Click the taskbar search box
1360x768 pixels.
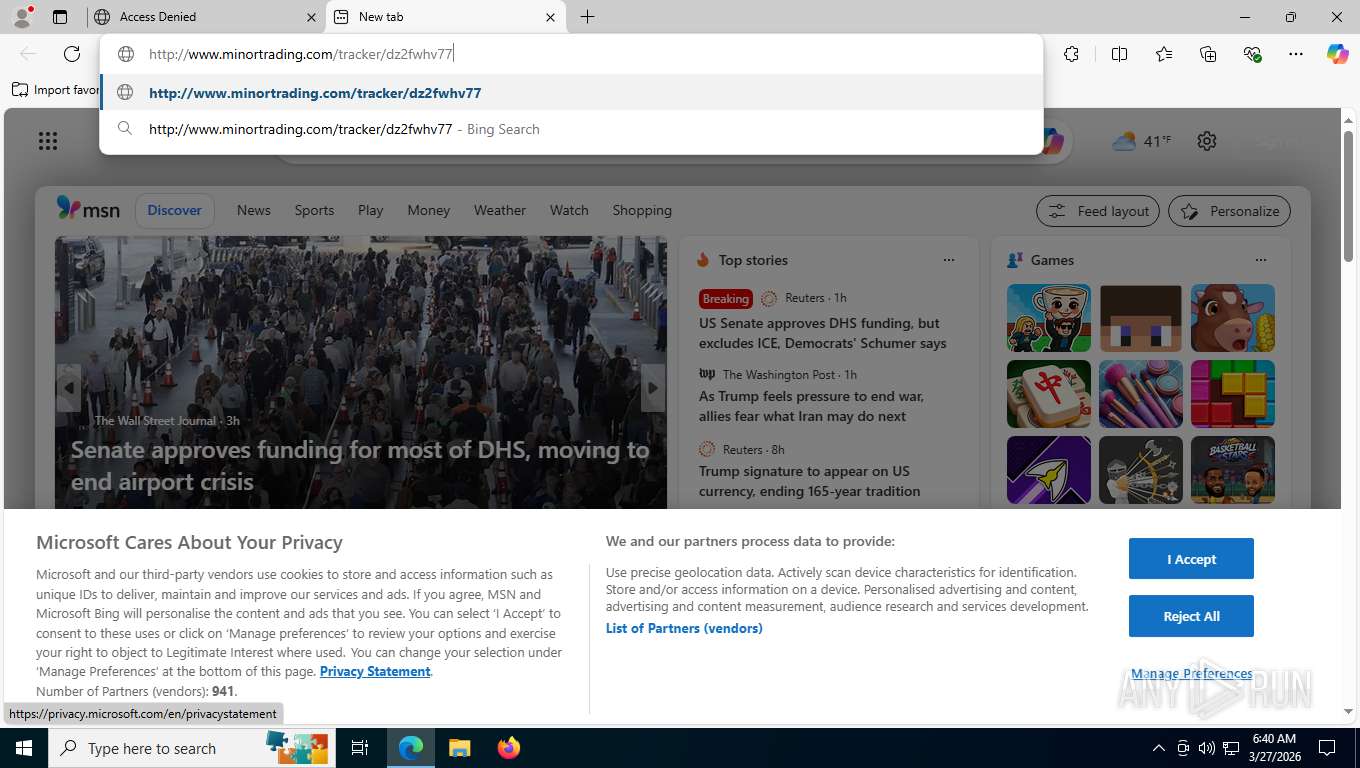(190, 748)
